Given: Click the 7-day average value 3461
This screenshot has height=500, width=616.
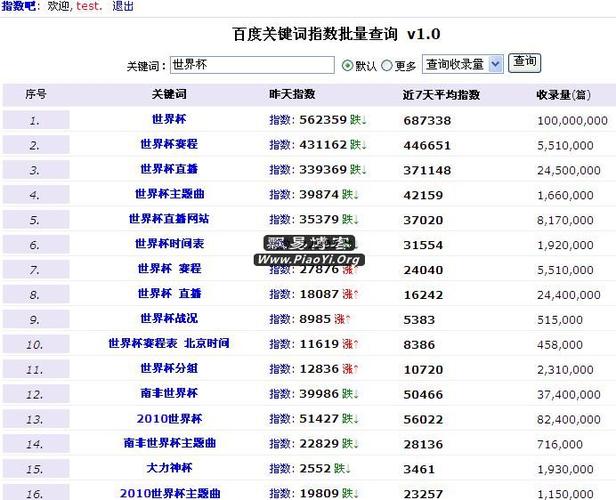Looking at the screenshot, I should (x=419, y=469).
